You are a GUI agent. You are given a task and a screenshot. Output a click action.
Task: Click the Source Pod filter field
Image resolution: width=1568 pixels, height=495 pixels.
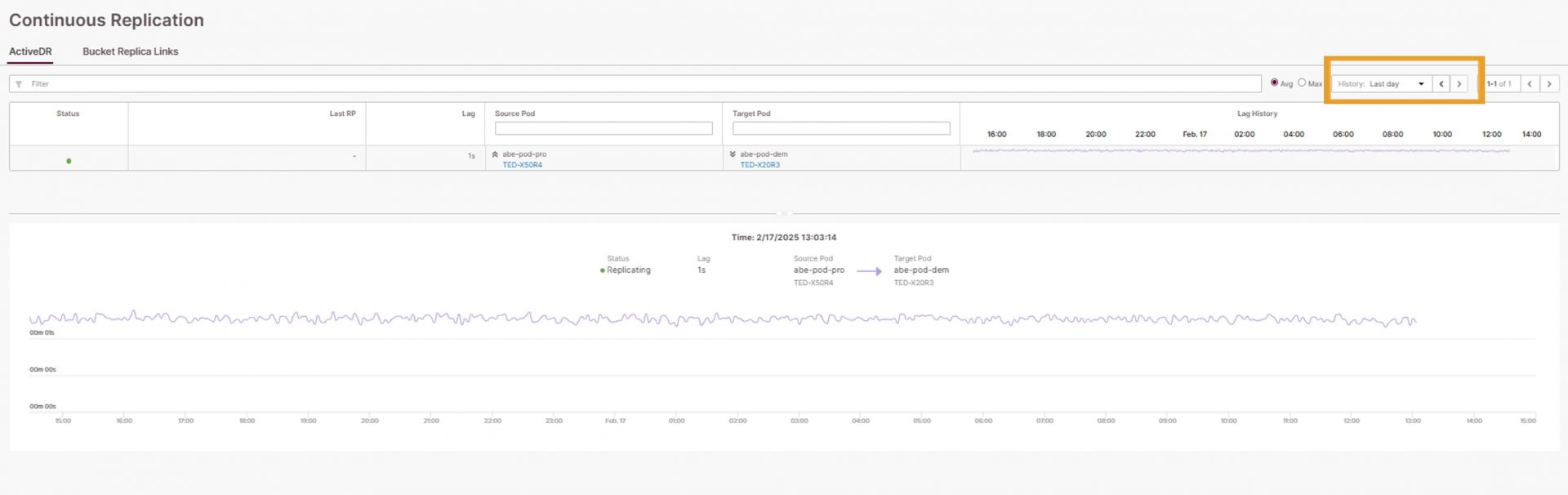pyautogui.click(x=604, y=128)
